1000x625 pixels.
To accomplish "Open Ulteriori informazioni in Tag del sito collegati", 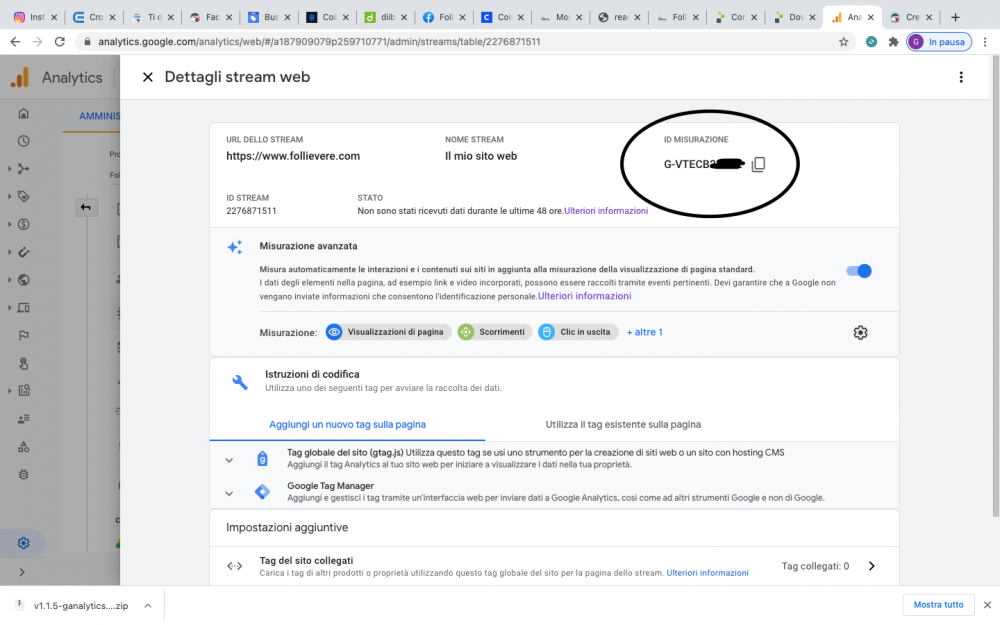I will pyautogui.click(x=707, y=573).
